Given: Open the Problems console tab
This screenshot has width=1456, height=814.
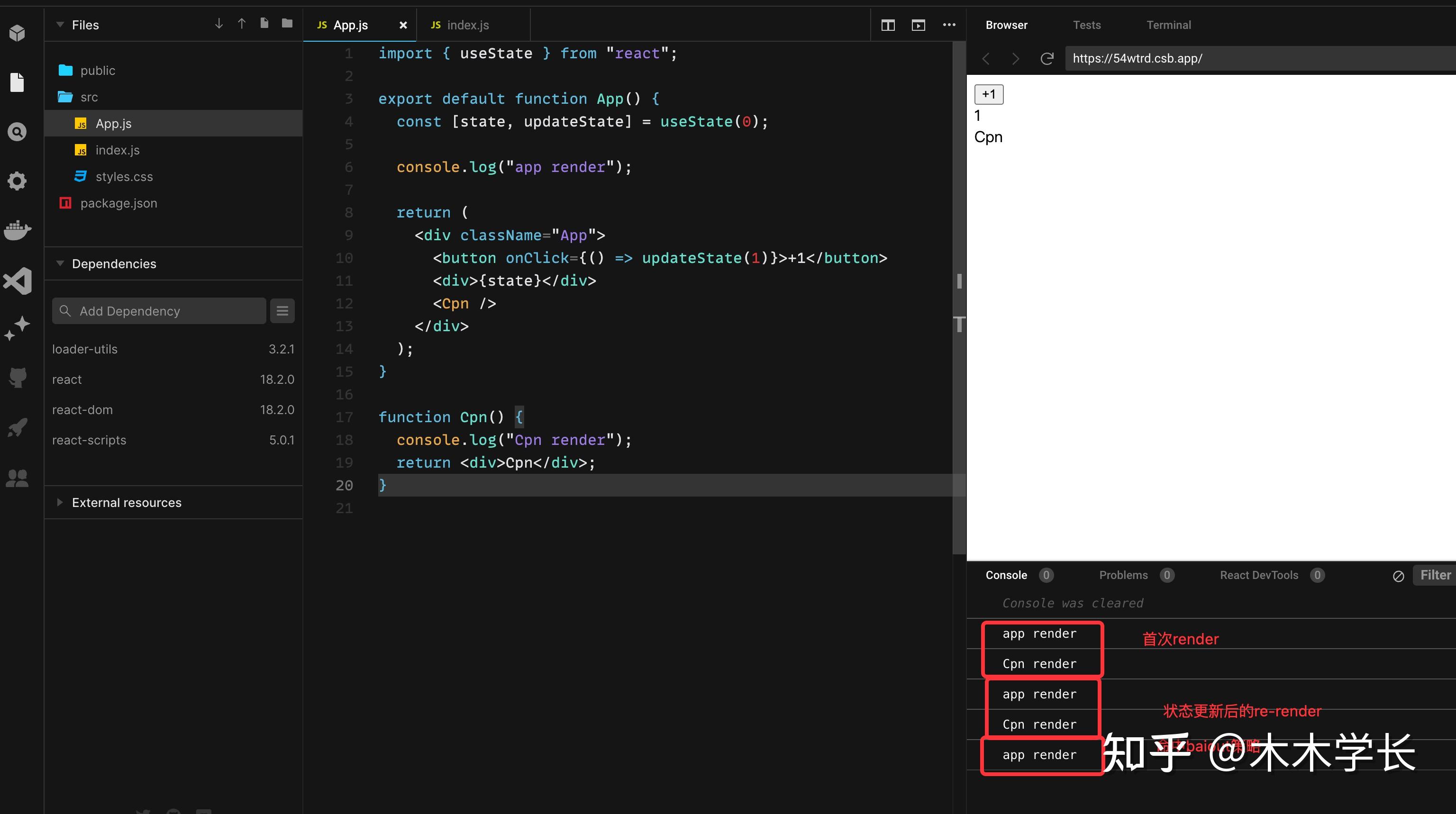Looking at the screenshot, I should [1123, 575].
